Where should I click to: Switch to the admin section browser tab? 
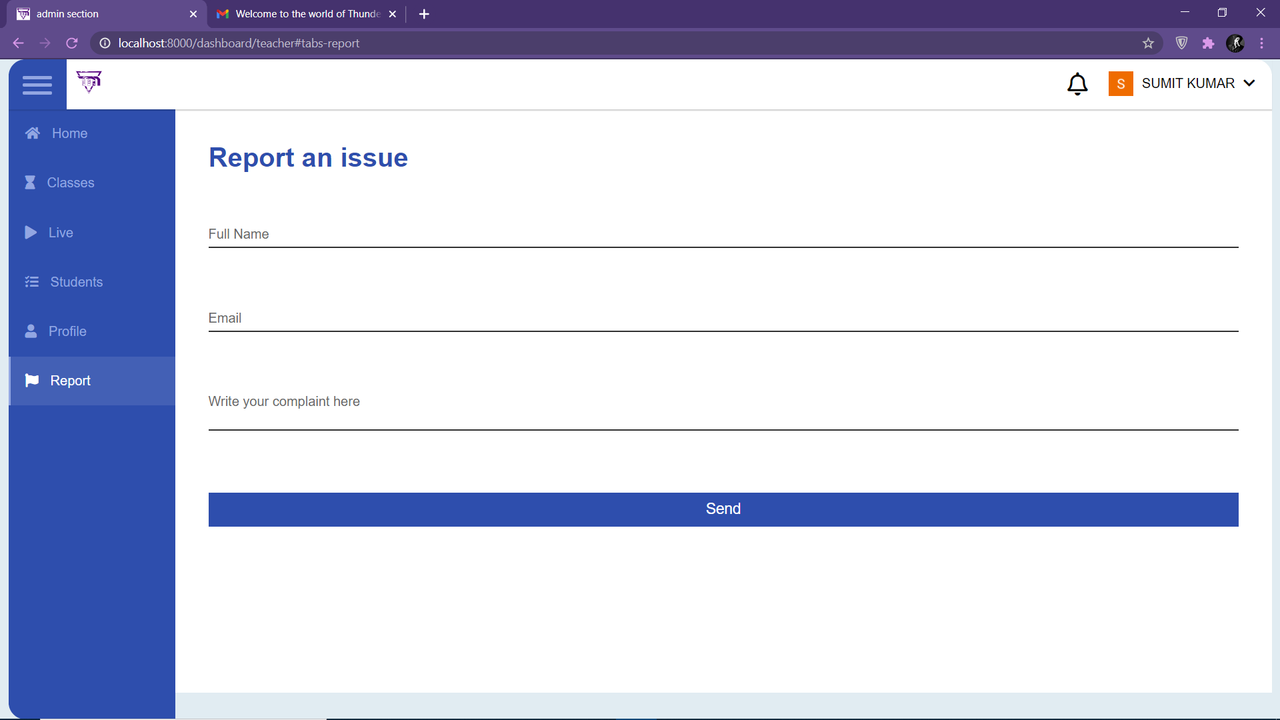point(105,14)
